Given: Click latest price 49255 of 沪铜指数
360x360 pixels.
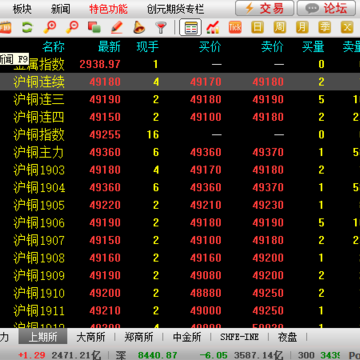Looking at the screenshot, I should coord(105,135).
